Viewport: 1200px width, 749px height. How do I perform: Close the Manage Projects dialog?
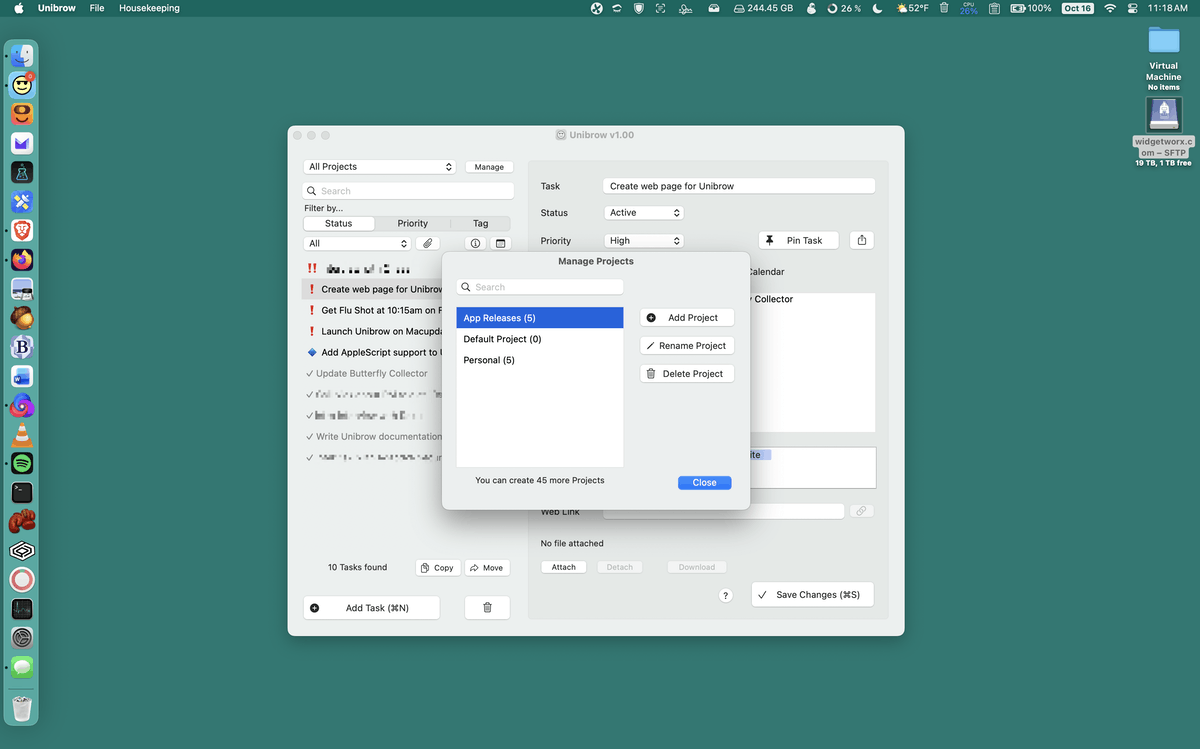pos(704,482)
